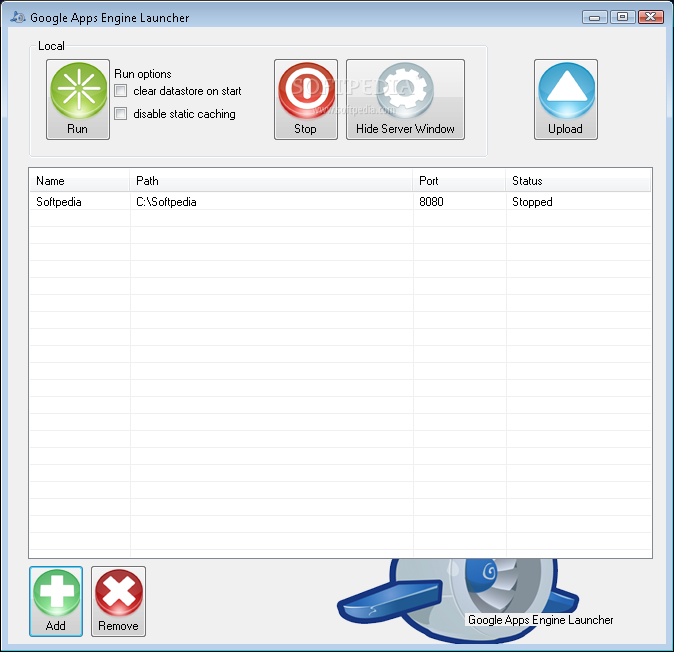This screenshot has height=652, width=674.
Task: Minimize the Google Apps Engine Launcher window
Action: click(594, 17)
